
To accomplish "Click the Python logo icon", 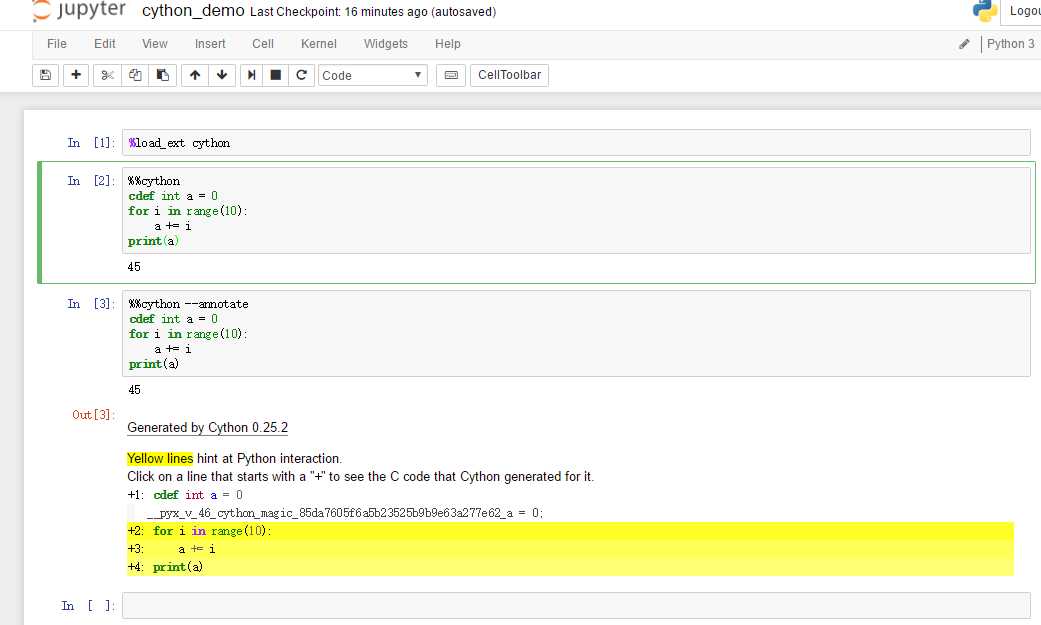I will [x=985, y=11].
